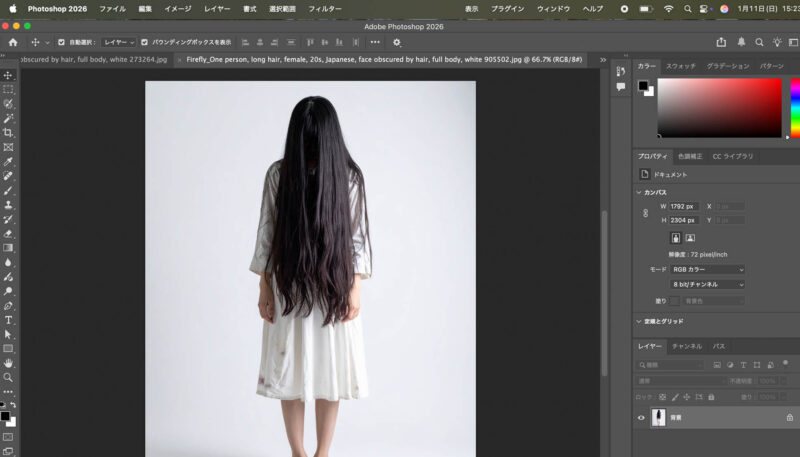Select the Rectangle shape tool

tap(8, 349)
